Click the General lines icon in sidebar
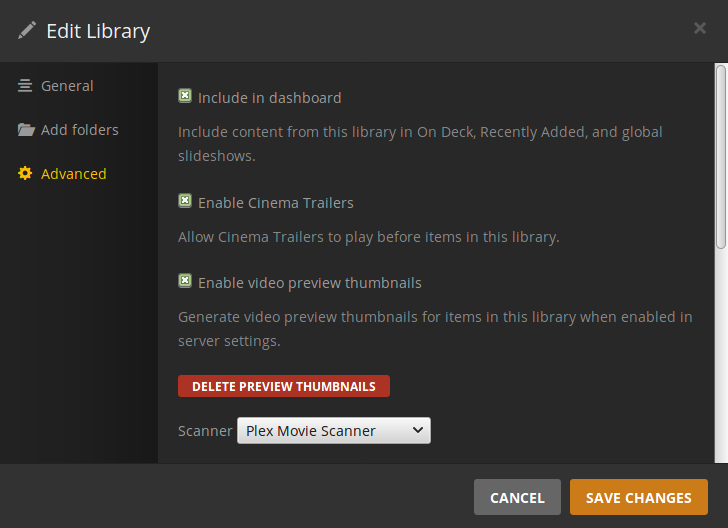Screen dimensions: 728x528 25,86
